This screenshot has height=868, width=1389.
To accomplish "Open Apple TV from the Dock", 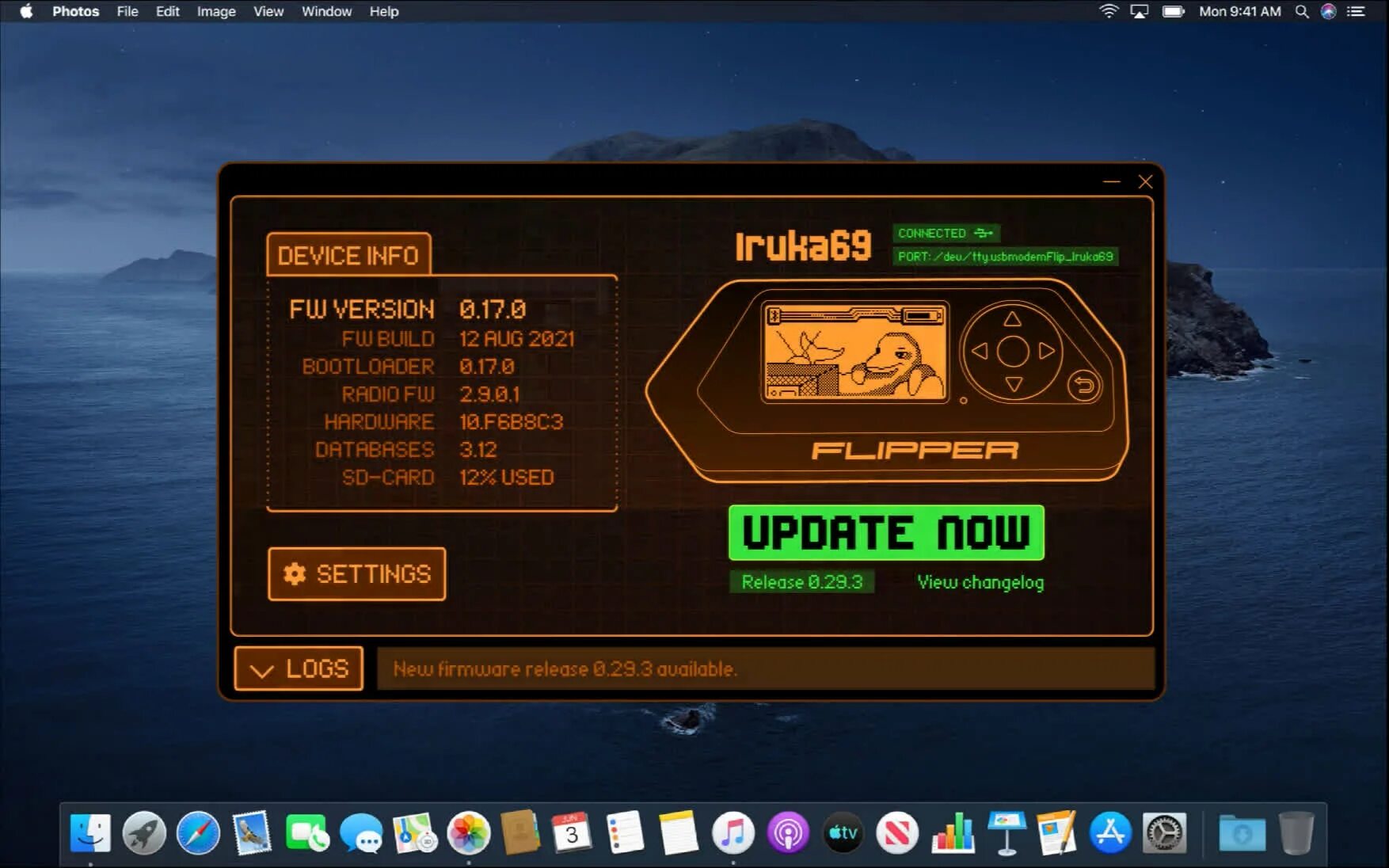I will (x=843, y=833).
